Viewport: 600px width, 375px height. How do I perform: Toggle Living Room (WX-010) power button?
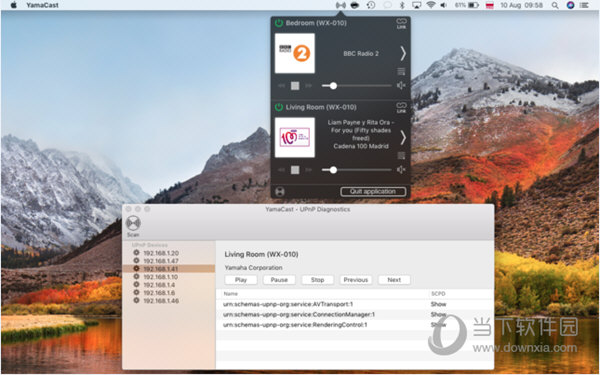click(279, 107)
